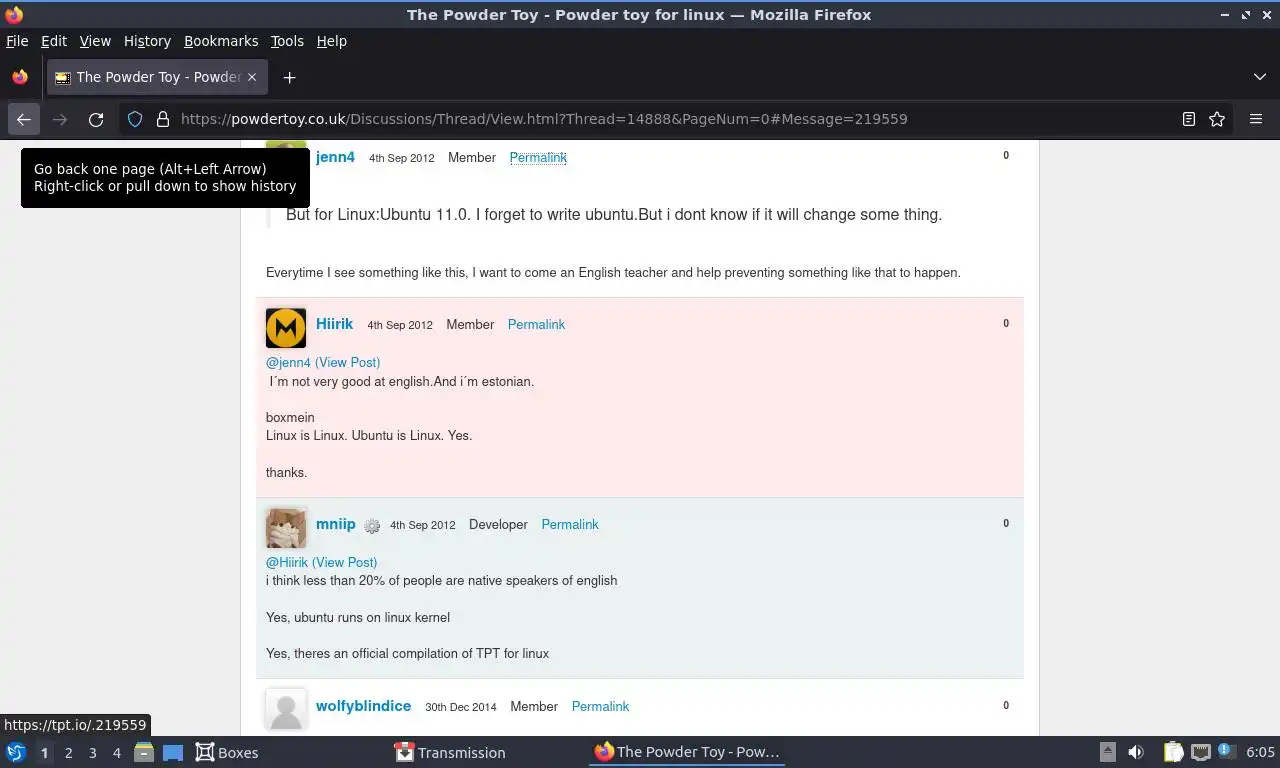Toggle reader view in address bar

click(x=1189, y=119)
